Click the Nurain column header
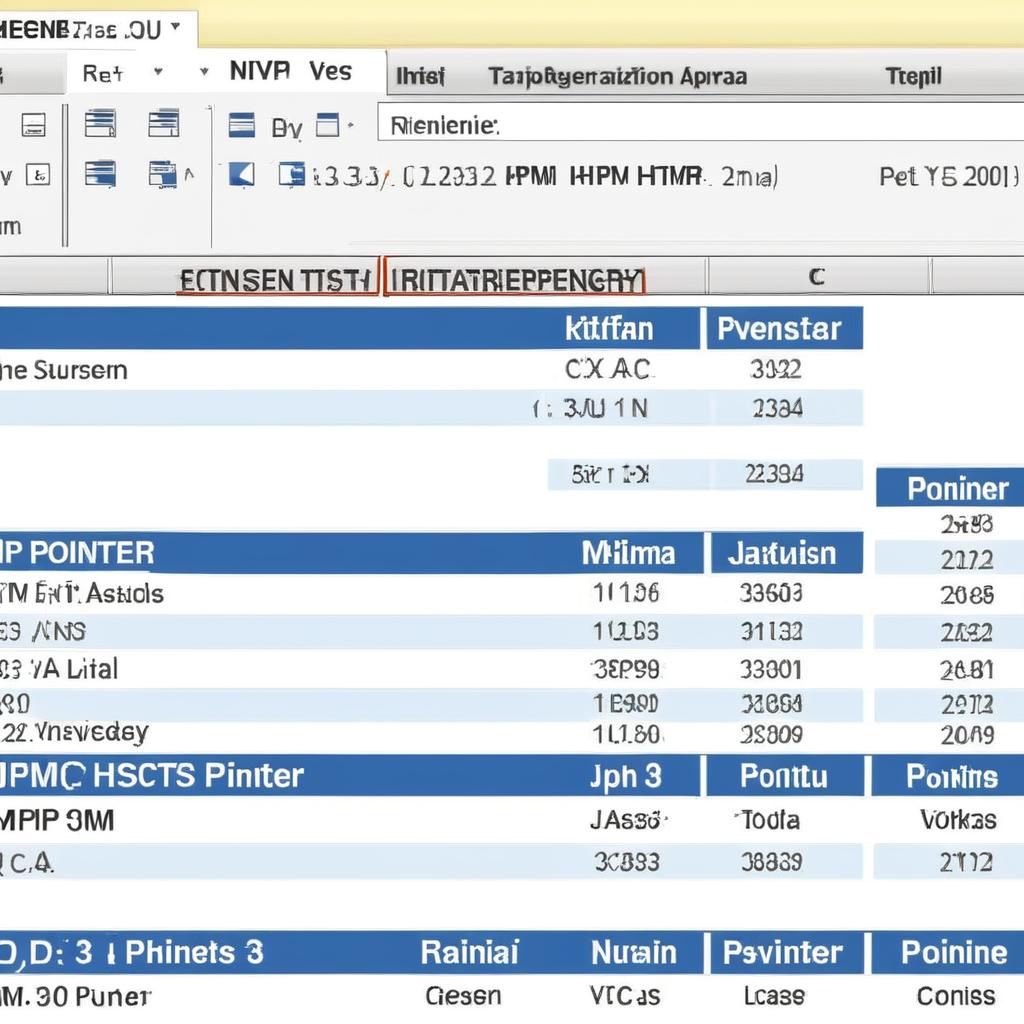Screen dimensions: 1024x1024 point(633,953)
